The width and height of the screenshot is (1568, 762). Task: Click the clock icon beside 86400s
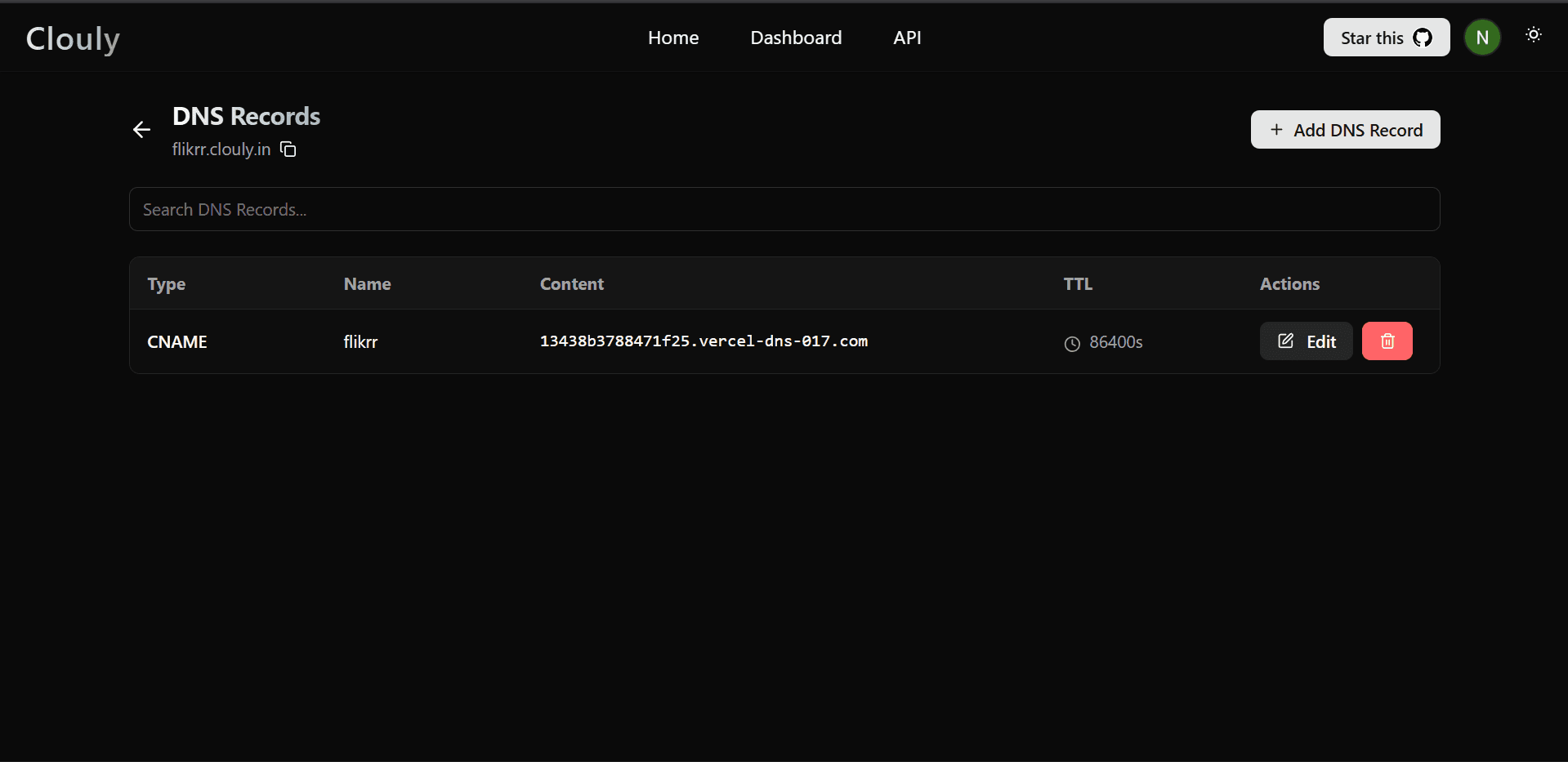[1072, 344]
